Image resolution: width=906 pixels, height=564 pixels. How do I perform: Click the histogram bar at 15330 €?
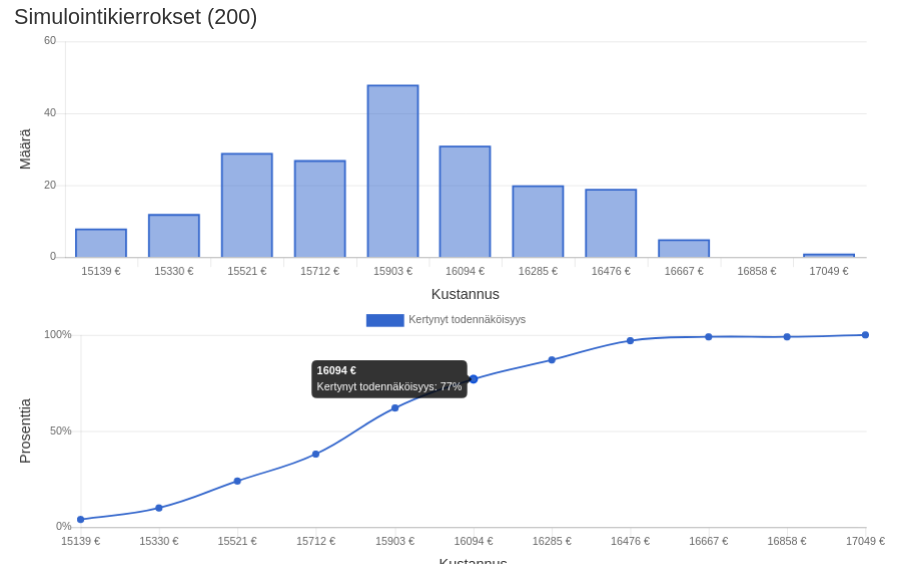174,236
